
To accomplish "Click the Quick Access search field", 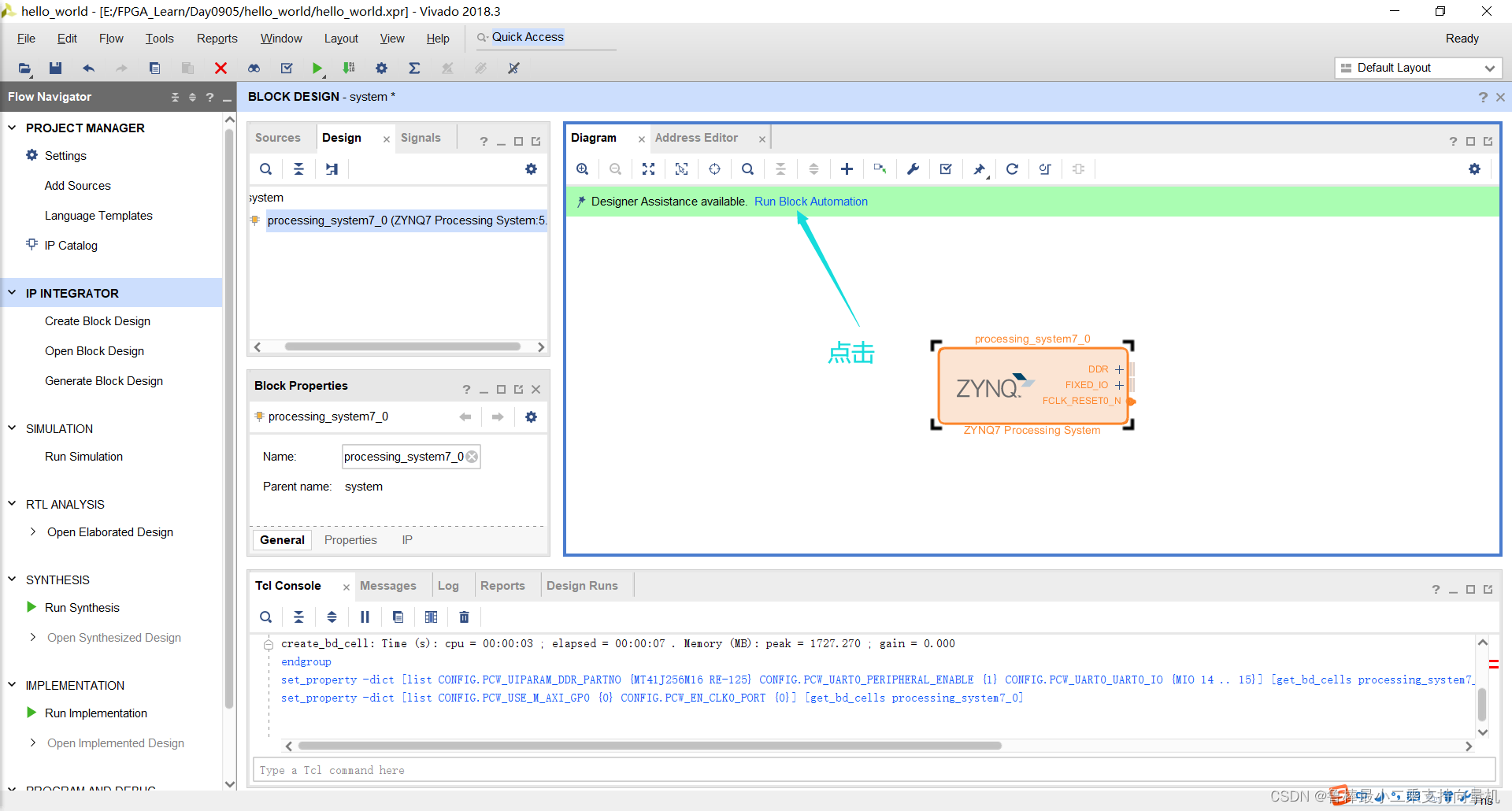I will [545, 37].
